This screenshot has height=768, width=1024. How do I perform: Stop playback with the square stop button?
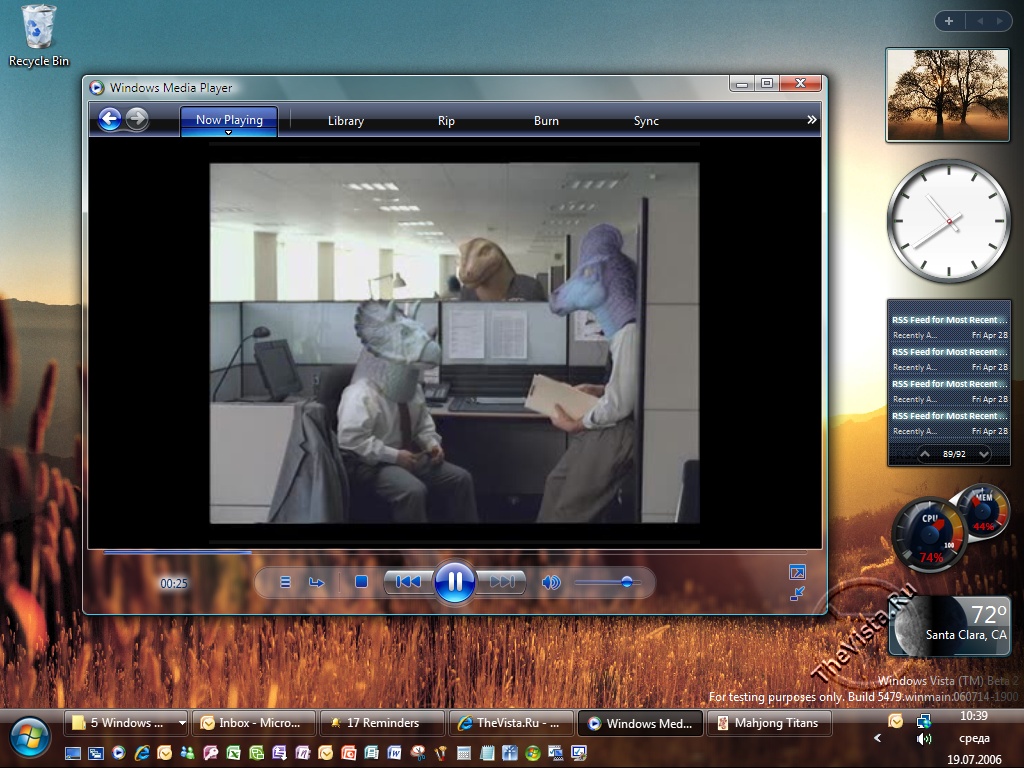[361, 582]
